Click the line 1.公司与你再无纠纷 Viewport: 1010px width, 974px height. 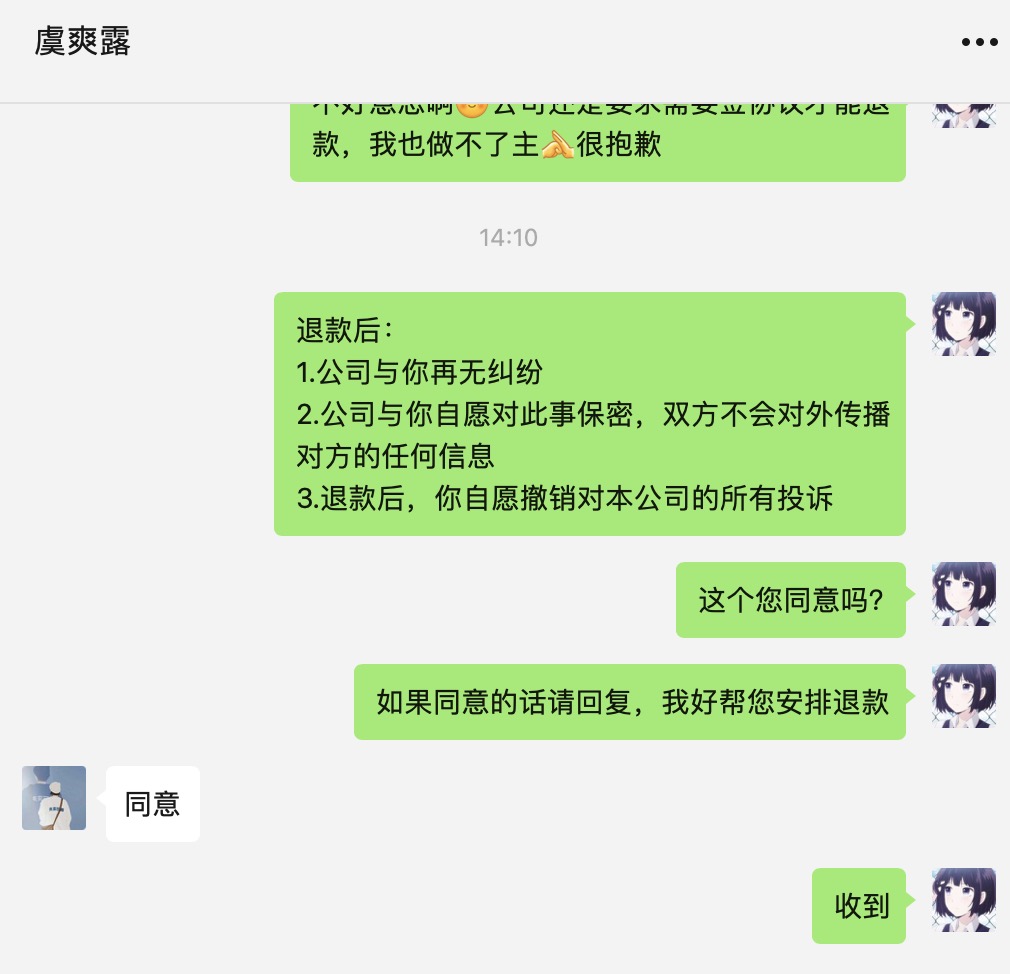click(419, 372)
